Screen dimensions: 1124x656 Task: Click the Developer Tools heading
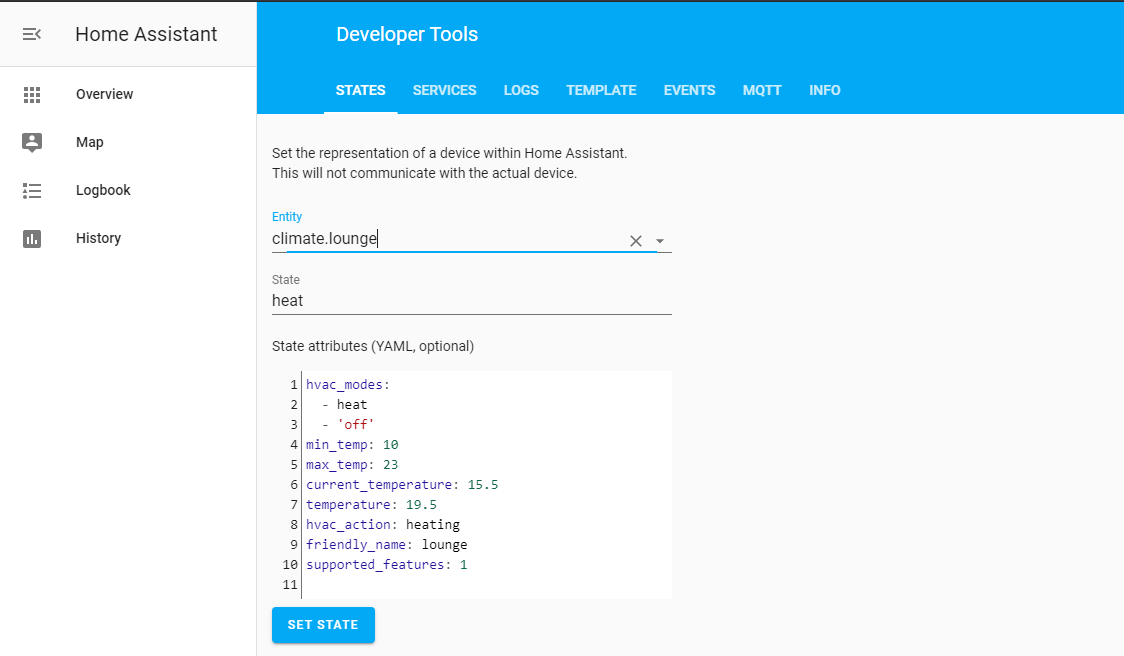(407, 34)
